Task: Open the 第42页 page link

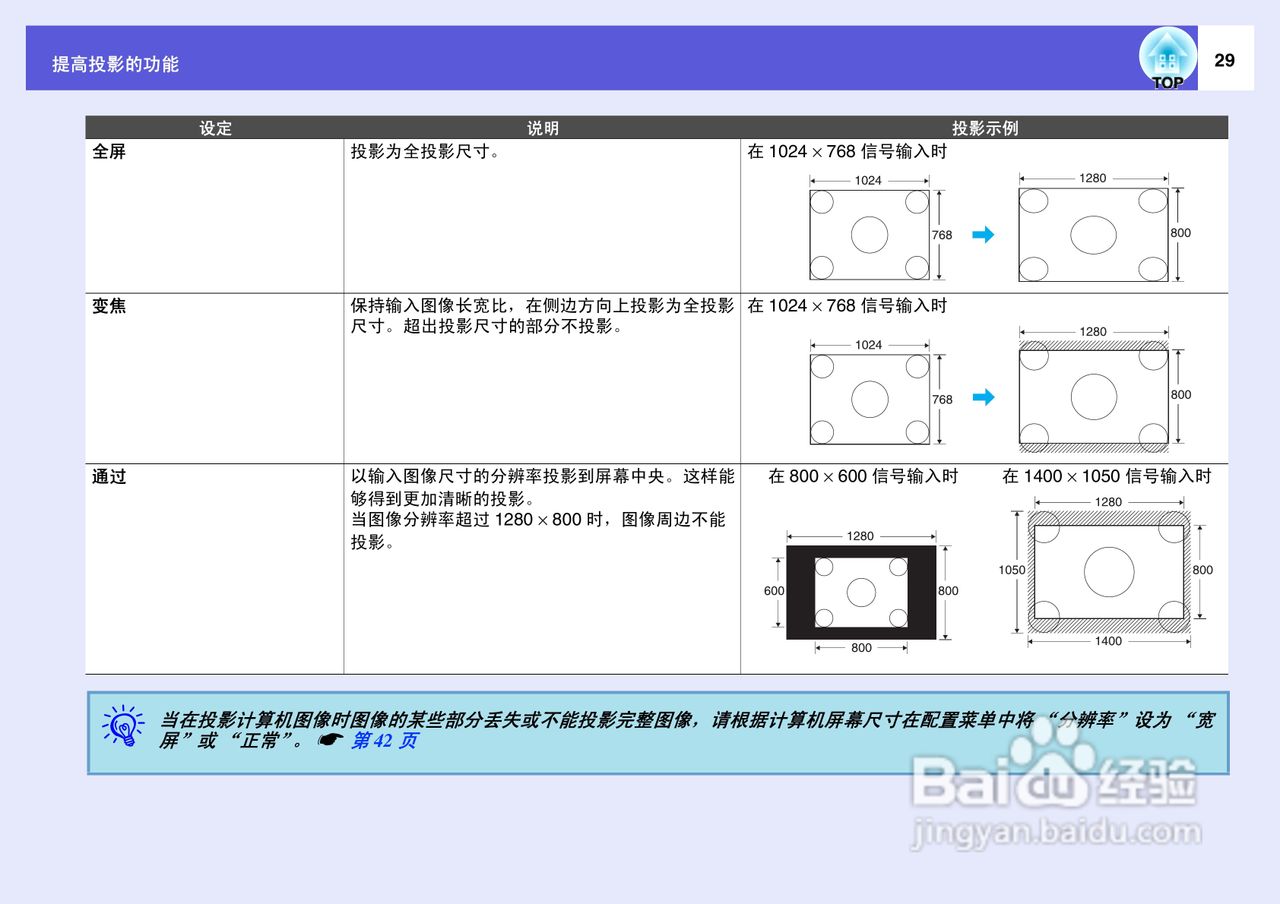Action: [384, 741]
